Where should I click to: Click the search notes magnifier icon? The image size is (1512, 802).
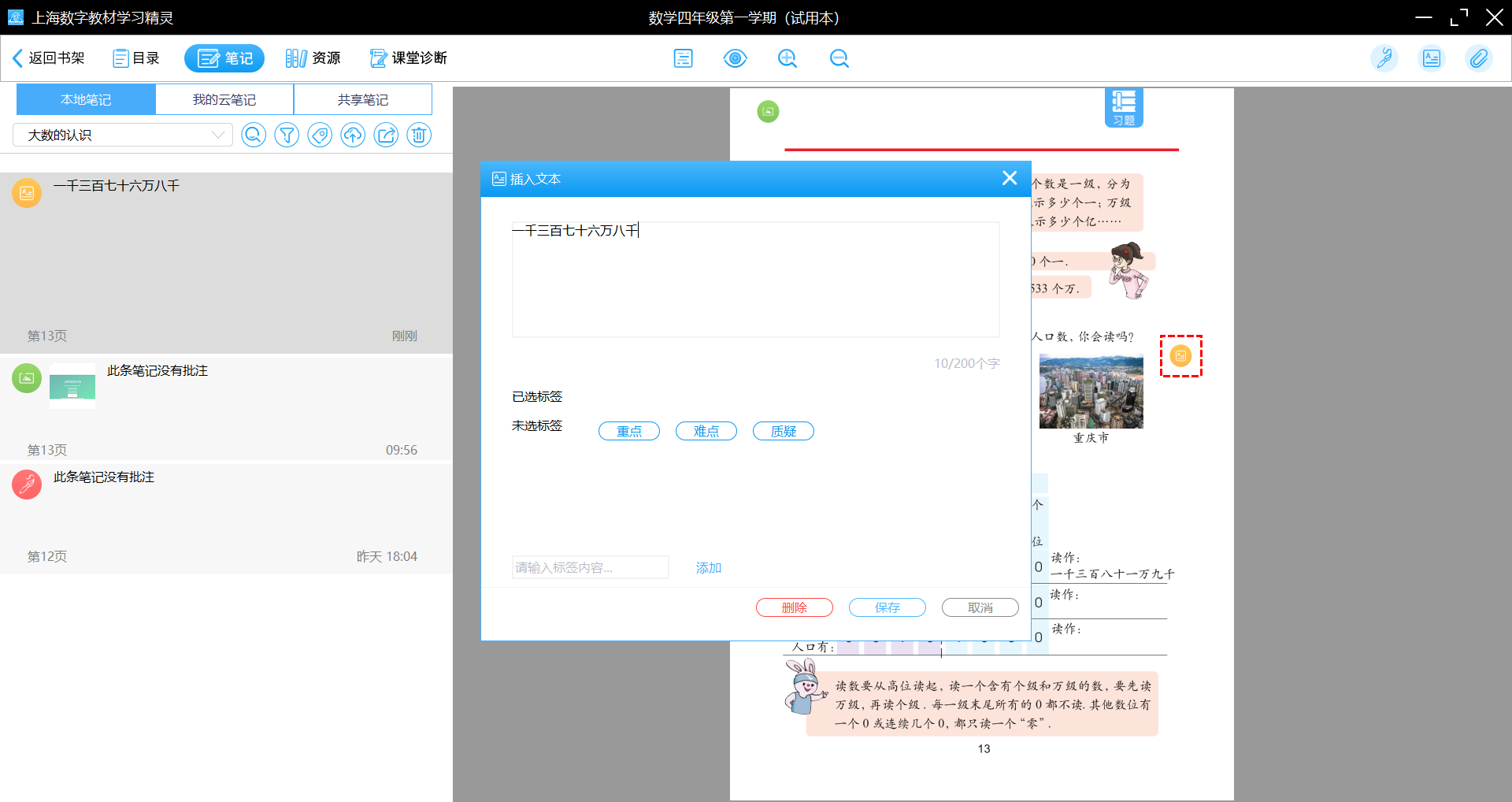point(253,136)
